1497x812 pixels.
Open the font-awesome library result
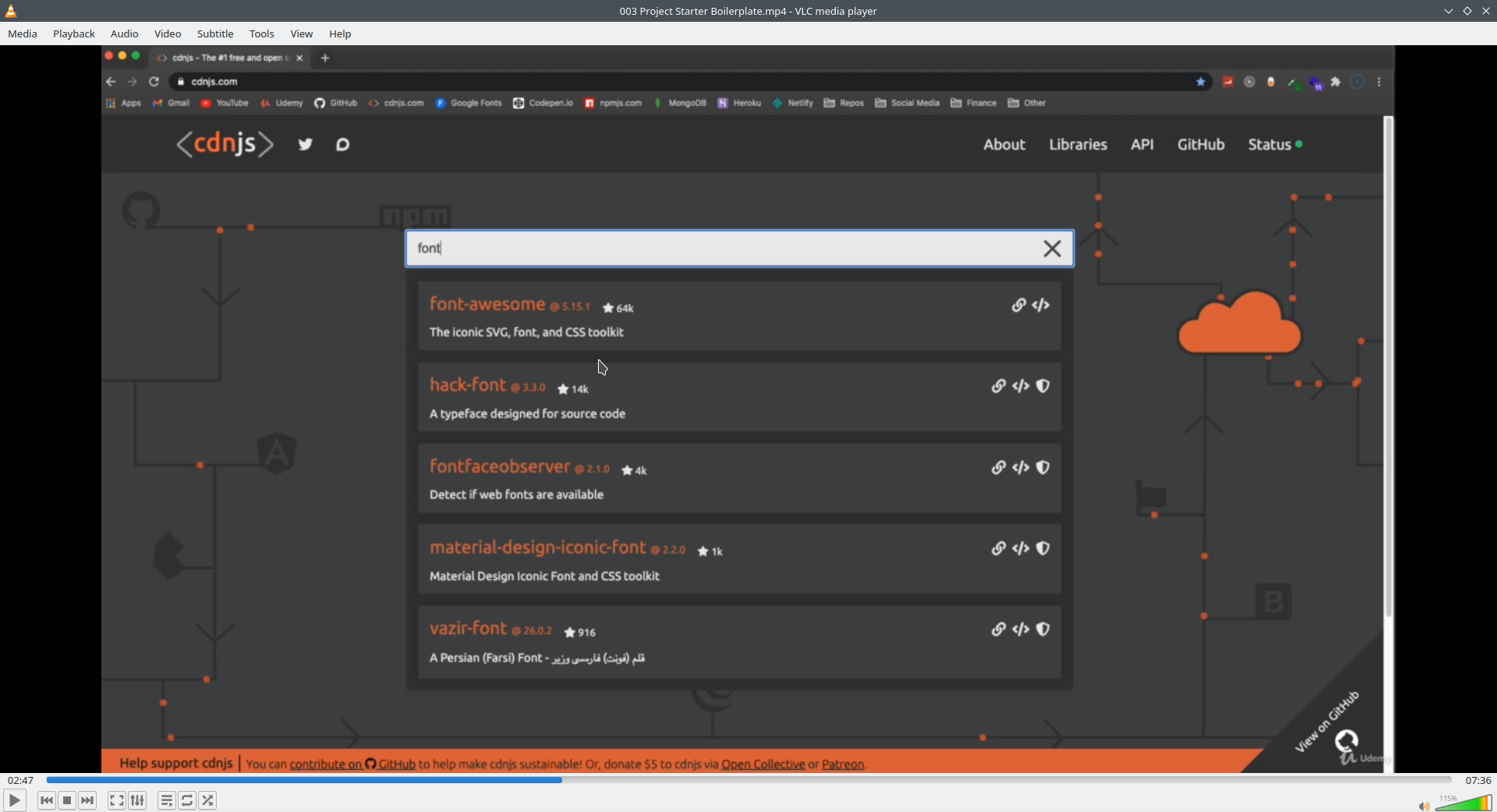(x=487, y=304)
